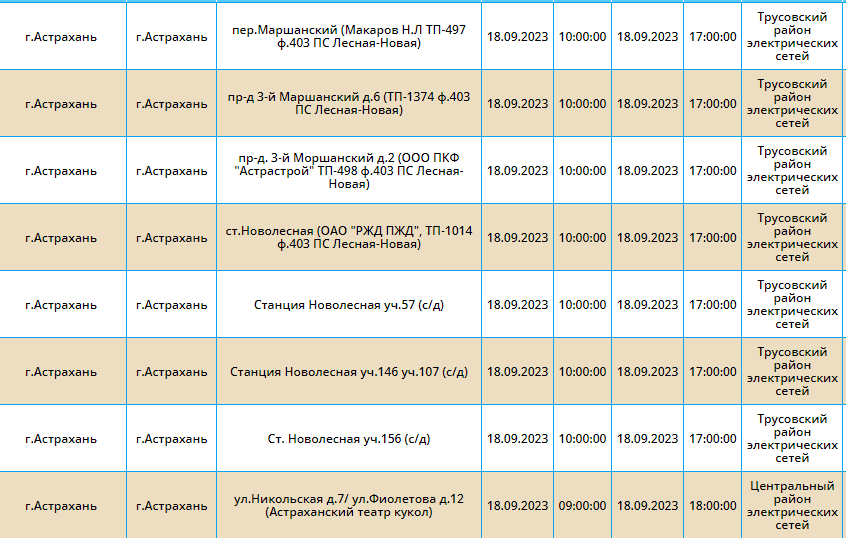Select Трусовский район cell in уч.146 уч.107 row
Screen dimensions: 846x538
(x=792, y=371)
